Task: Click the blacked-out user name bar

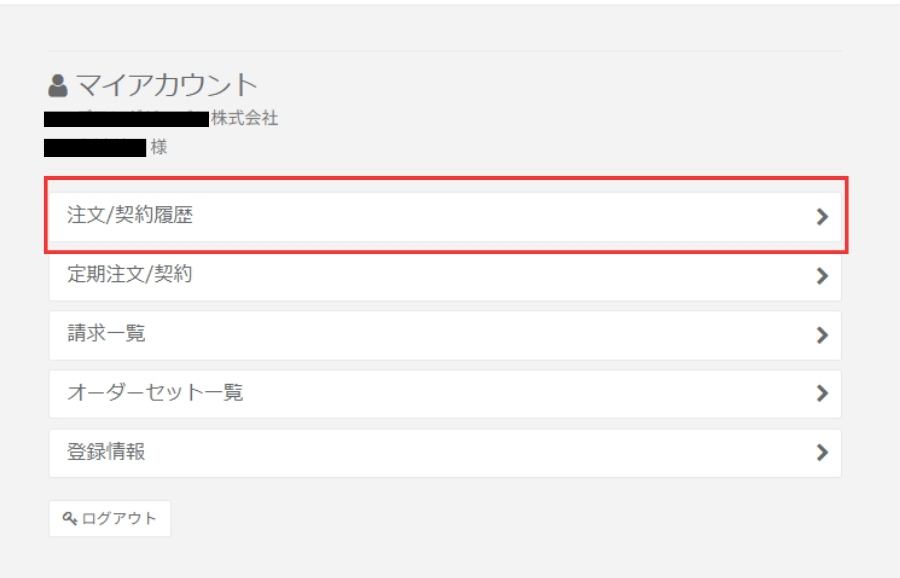Action: click(95, 148)
